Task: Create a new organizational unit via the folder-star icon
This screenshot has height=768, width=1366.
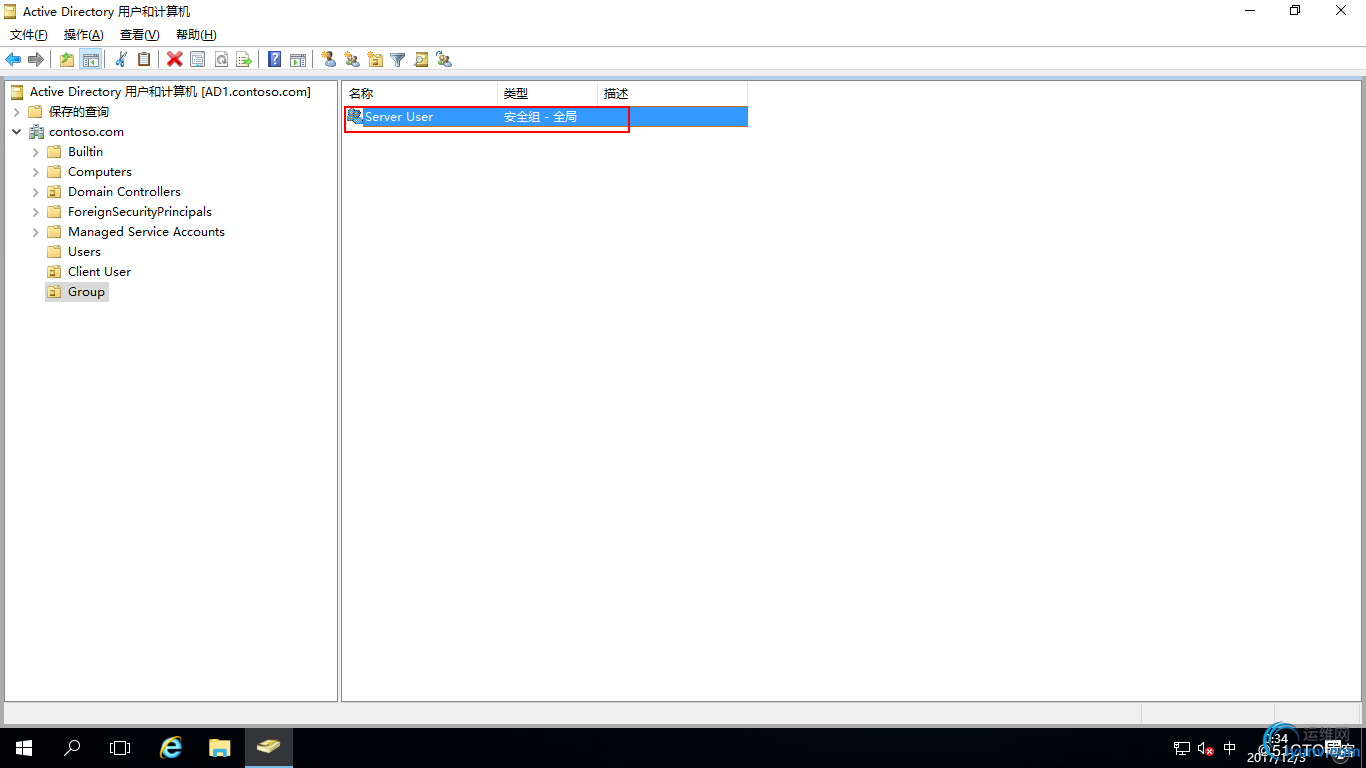Action: tap(375, 60)
